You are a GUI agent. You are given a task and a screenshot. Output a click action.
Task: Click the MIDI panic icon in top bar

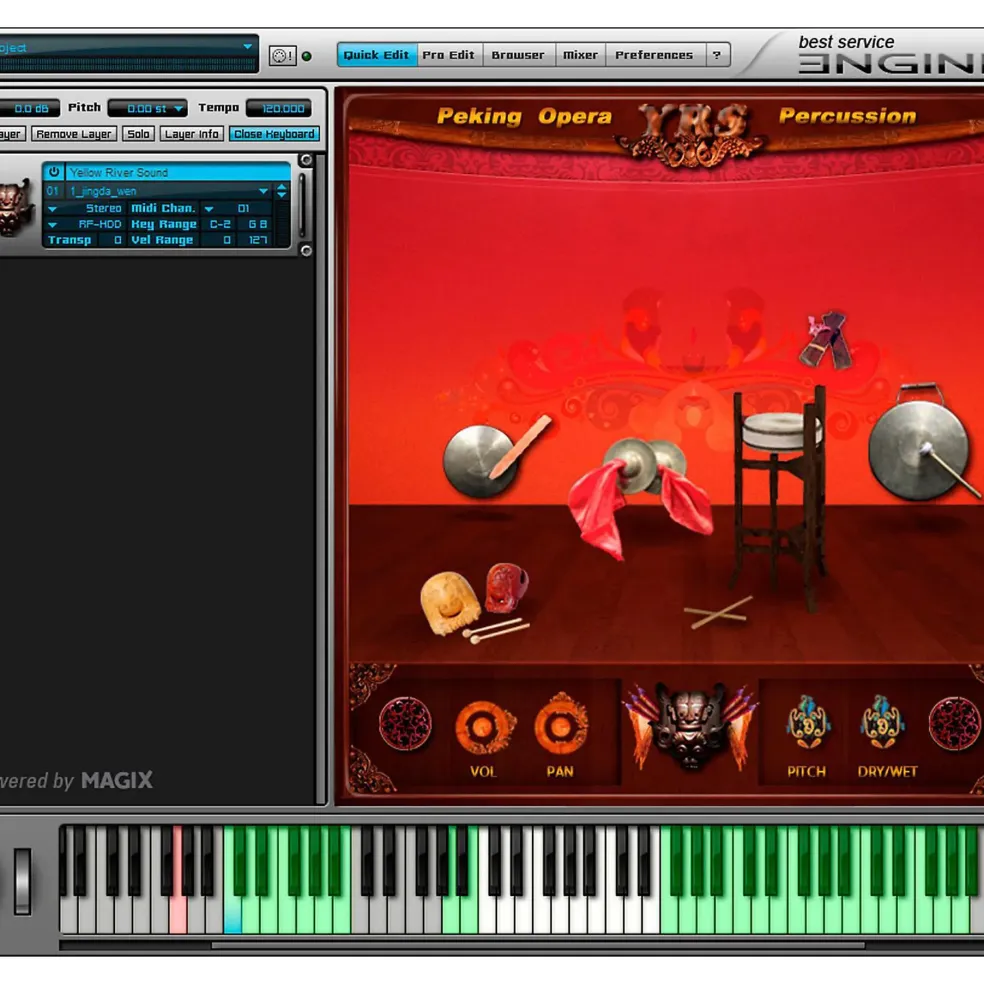[x=282, y=56]
